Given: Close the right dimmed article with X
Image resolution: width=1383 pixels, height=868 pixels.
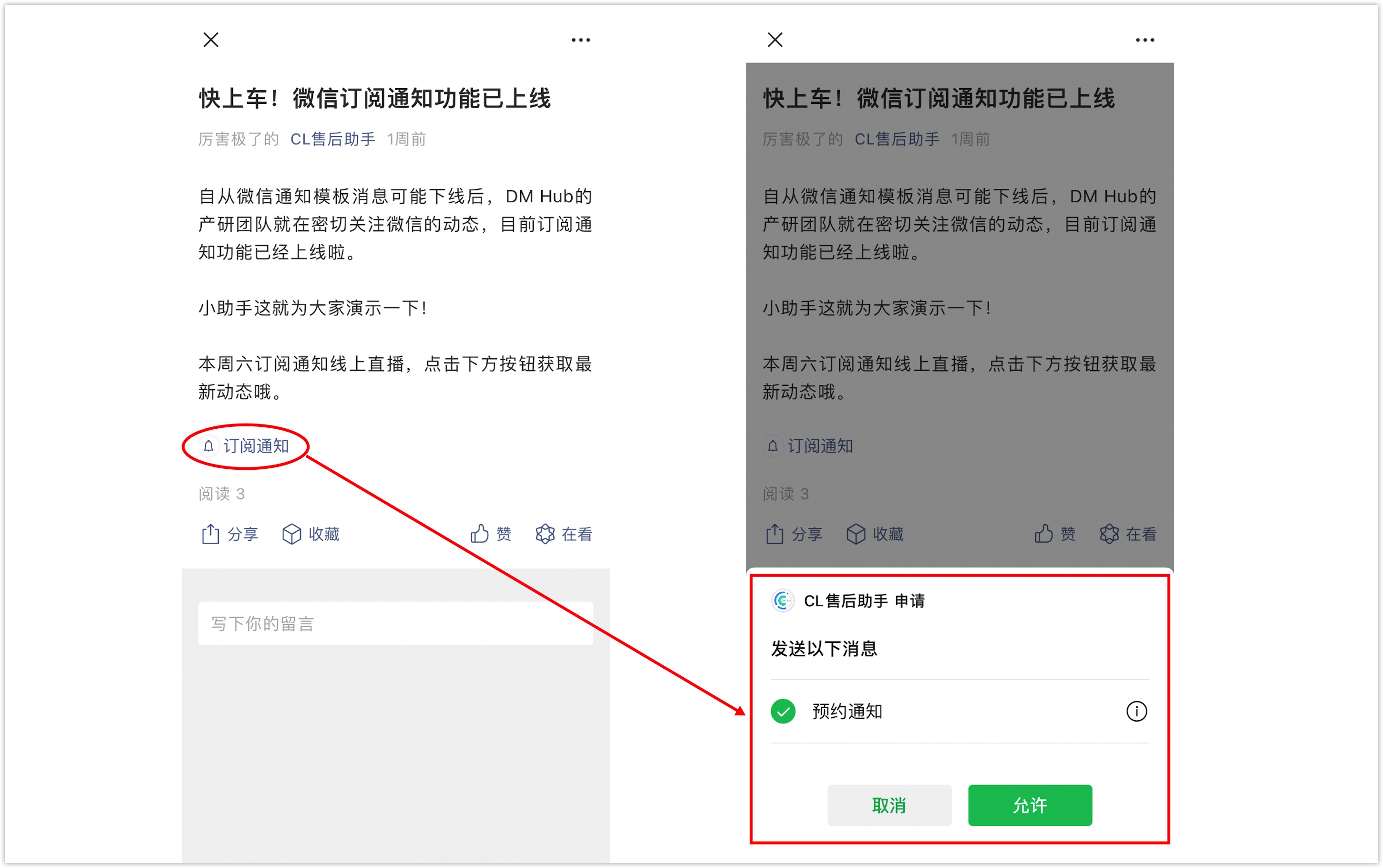Looking at the screenshot, I should [775, 40].
